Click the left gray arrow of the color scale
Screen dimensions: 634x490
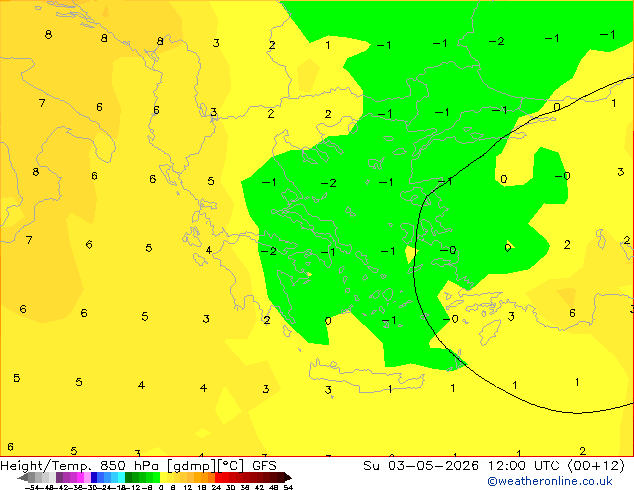(23, 477)
